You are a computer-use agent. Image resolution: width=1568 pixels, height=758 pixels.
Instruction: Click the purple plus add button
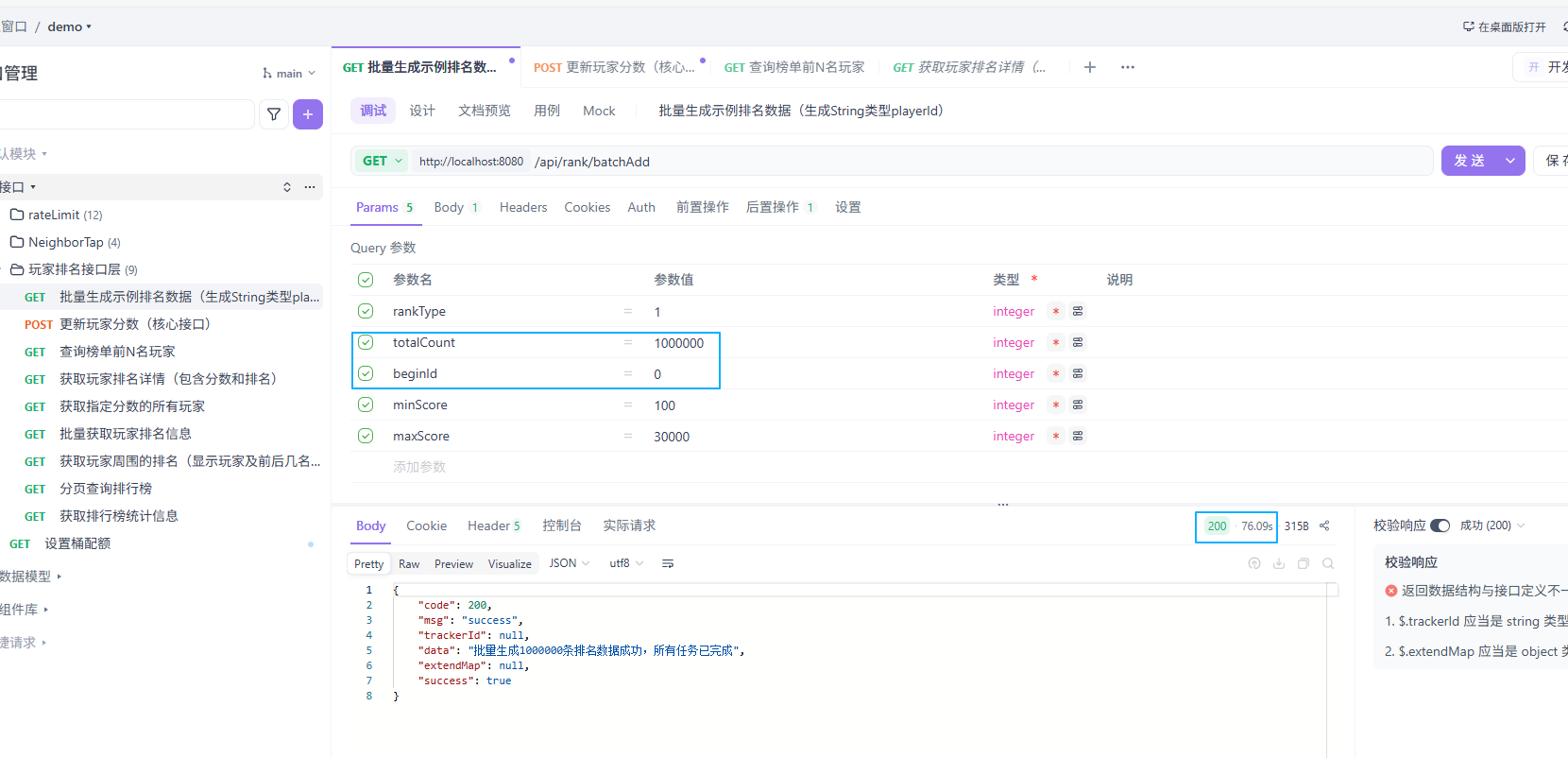pos(308,114)
